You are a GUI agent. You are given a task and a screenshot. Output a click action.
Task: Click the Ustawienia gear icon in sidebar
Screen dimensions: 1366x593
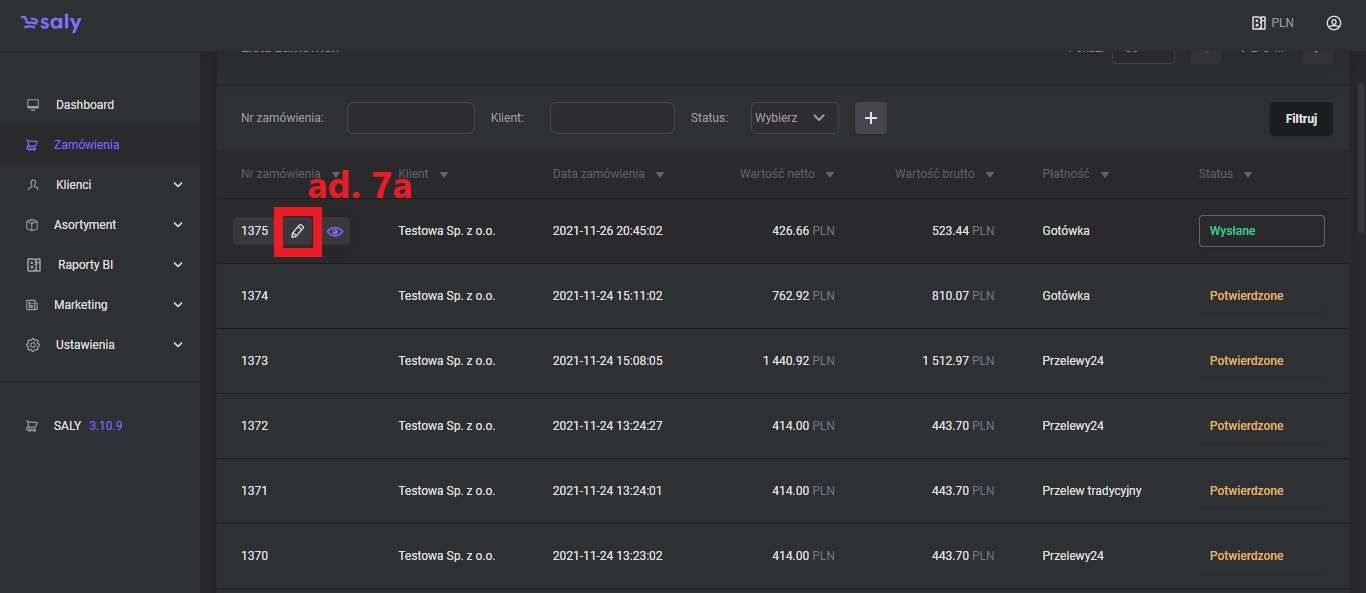click(33, 345)
